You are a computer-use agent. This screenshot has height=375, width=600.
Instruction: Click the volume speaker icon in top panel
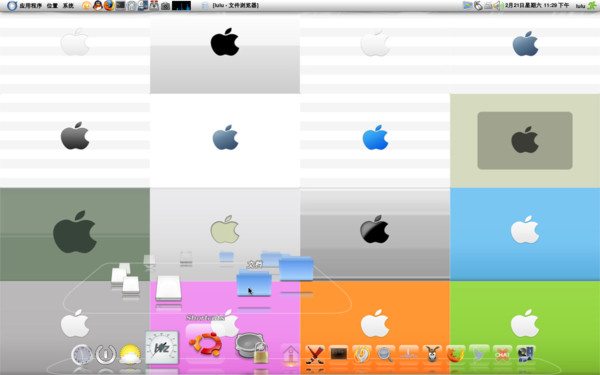[497, 6]
